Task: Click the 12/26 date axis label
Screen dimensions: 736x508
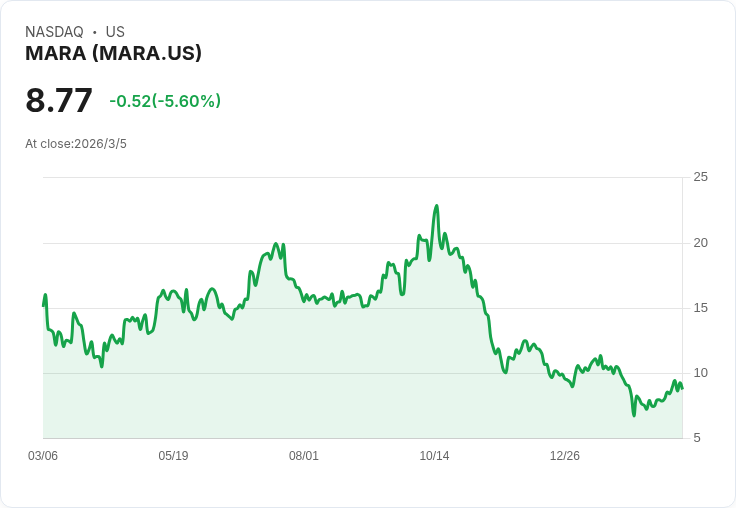Action: pyautogui.click(x=565, y=456)
